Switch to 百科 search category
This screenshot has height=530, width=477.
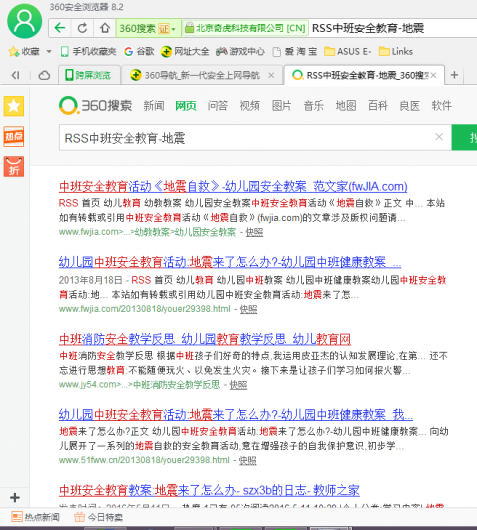pyautogui.click(x=378, y=105)
